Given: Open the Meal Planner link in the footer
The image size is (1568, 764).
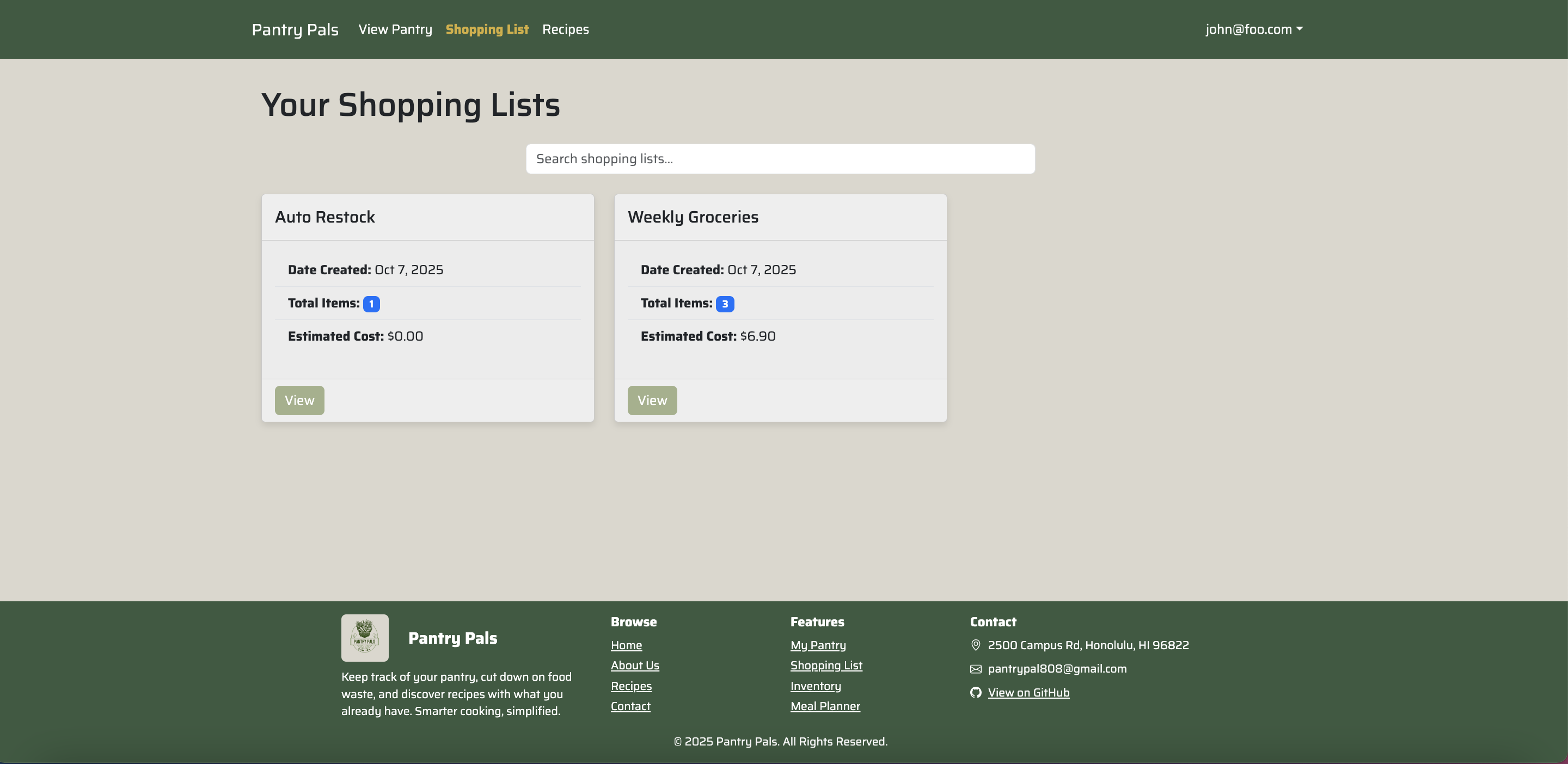Looking at the screenshot, I should pyautogui.click(x=825, y=706).
